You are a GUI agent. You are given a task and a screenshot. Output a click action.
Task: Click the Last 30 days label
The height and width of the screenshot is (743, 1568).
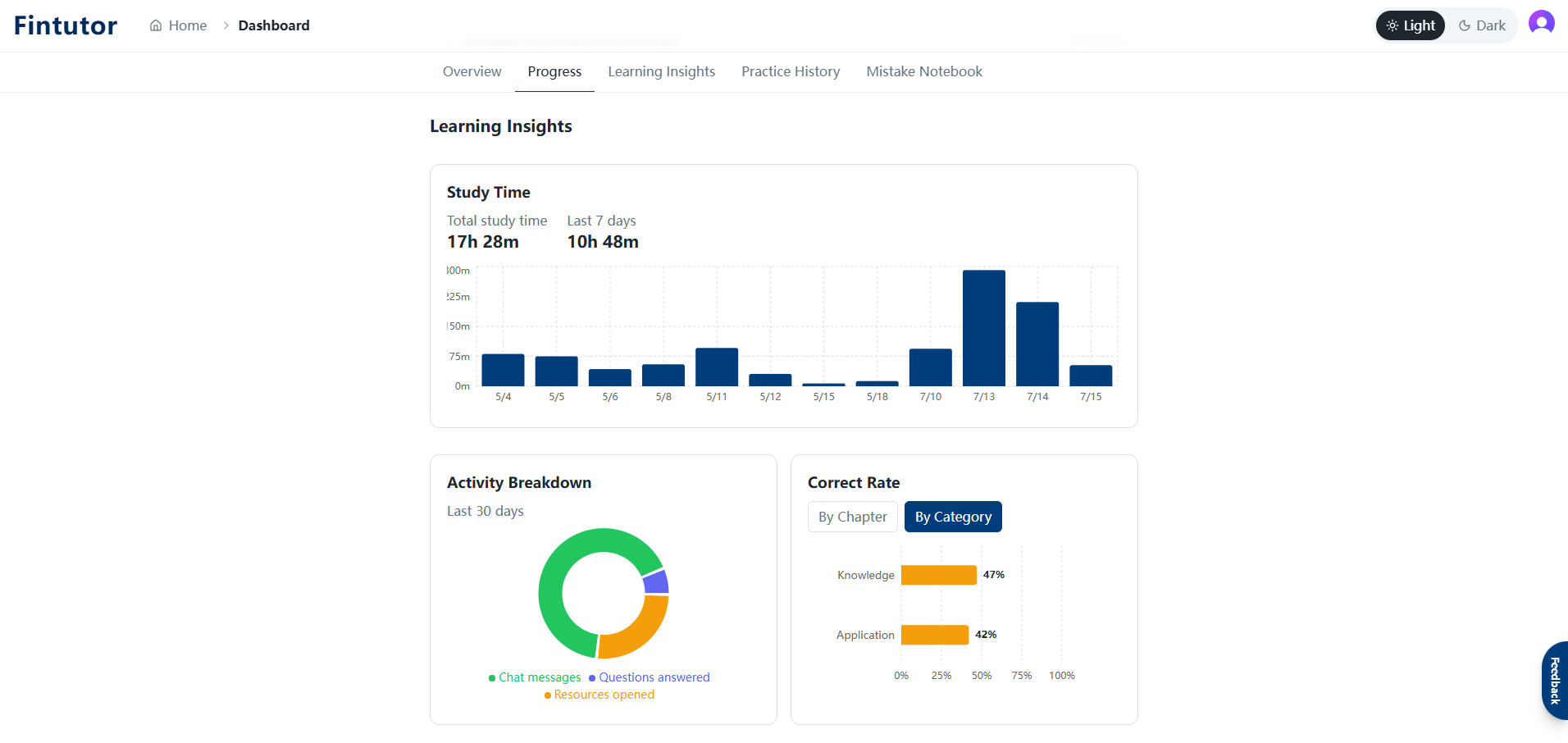click(485, 511)
